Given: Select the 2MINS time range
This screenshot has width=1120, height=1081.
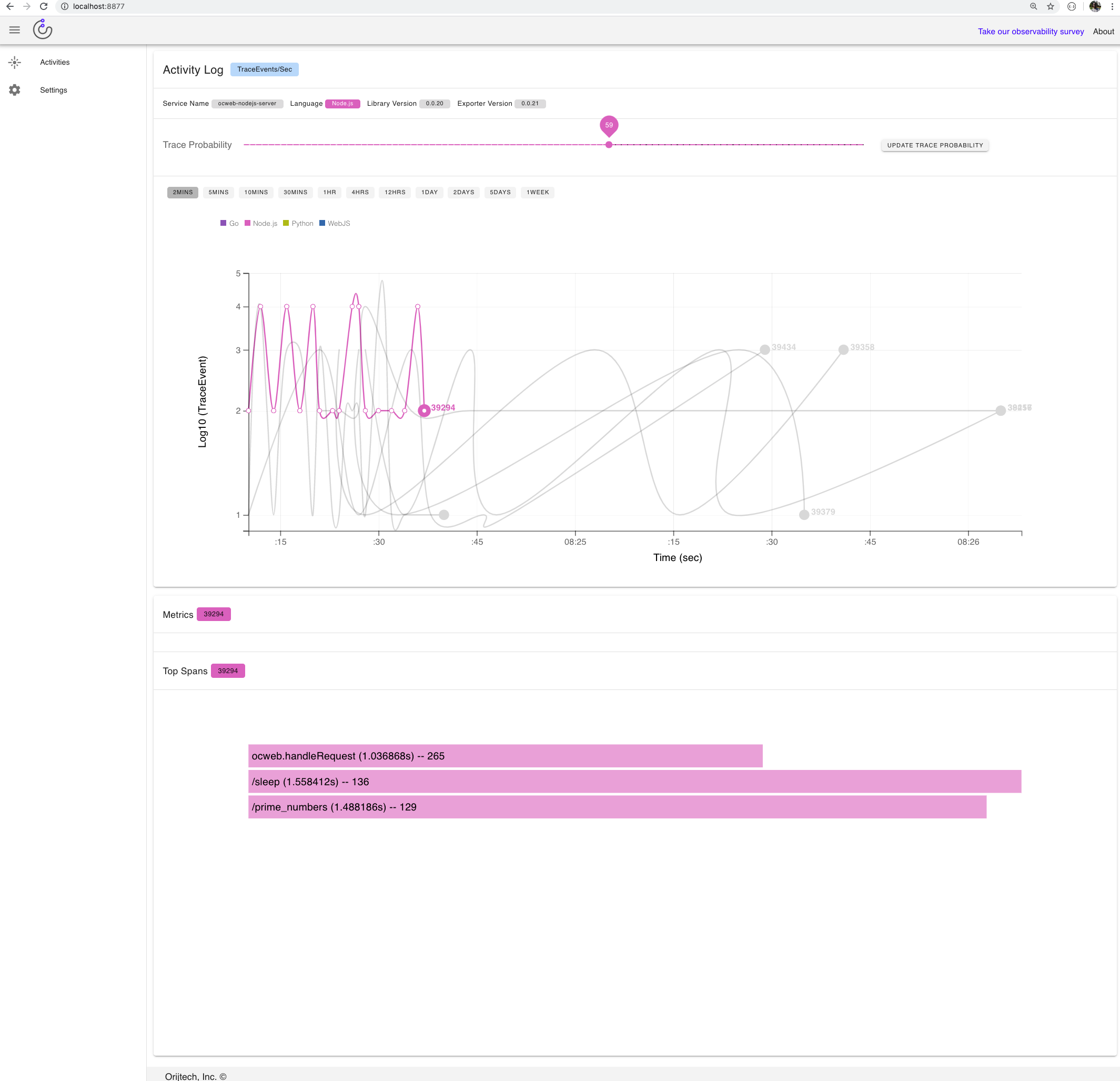Looking at the screenshot, I should coord(183,192).
